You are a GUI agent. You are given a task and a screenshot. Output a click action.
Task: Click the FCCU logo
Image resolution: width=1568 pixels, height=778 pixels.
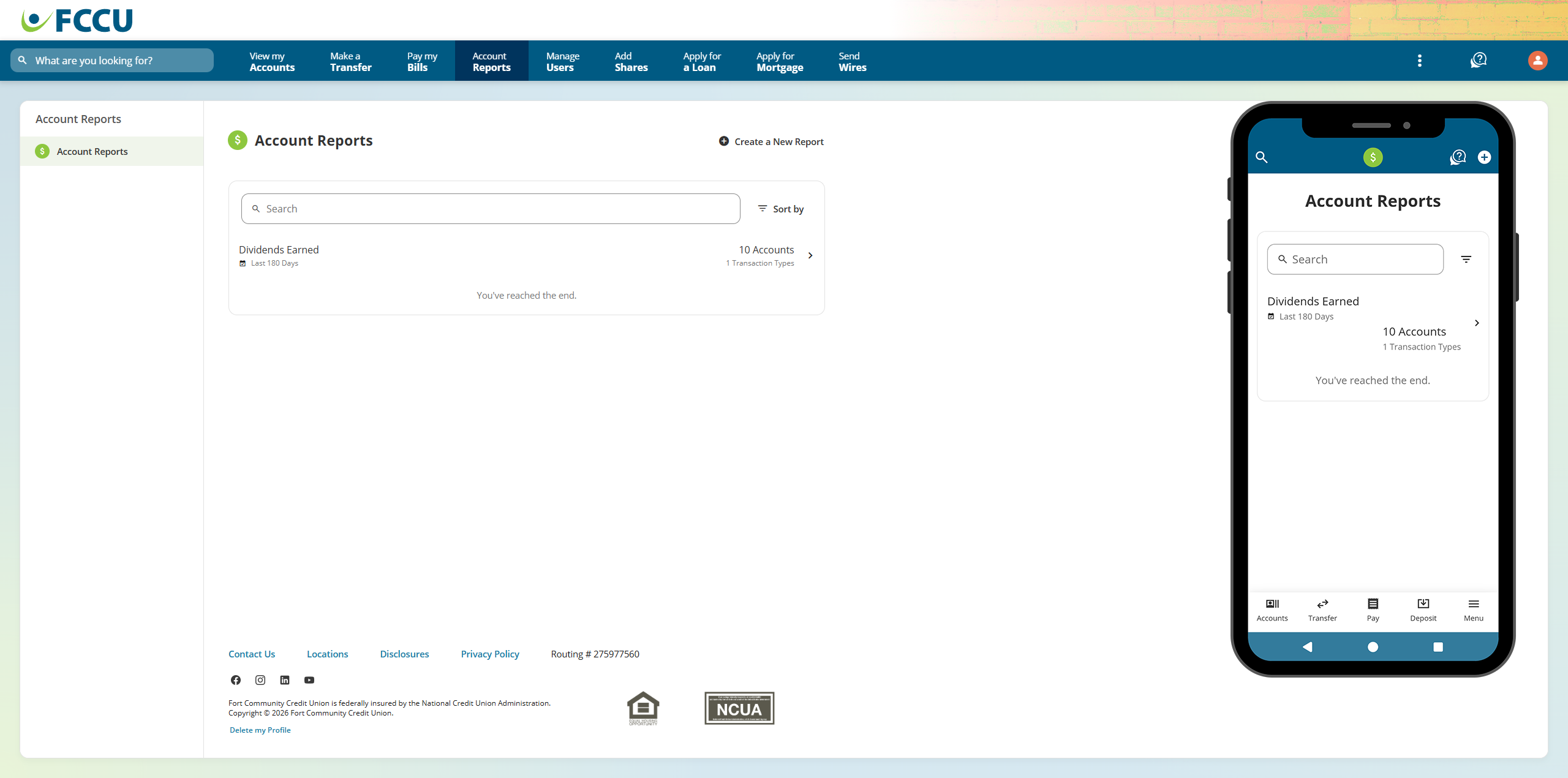click(x=77, y=20)
